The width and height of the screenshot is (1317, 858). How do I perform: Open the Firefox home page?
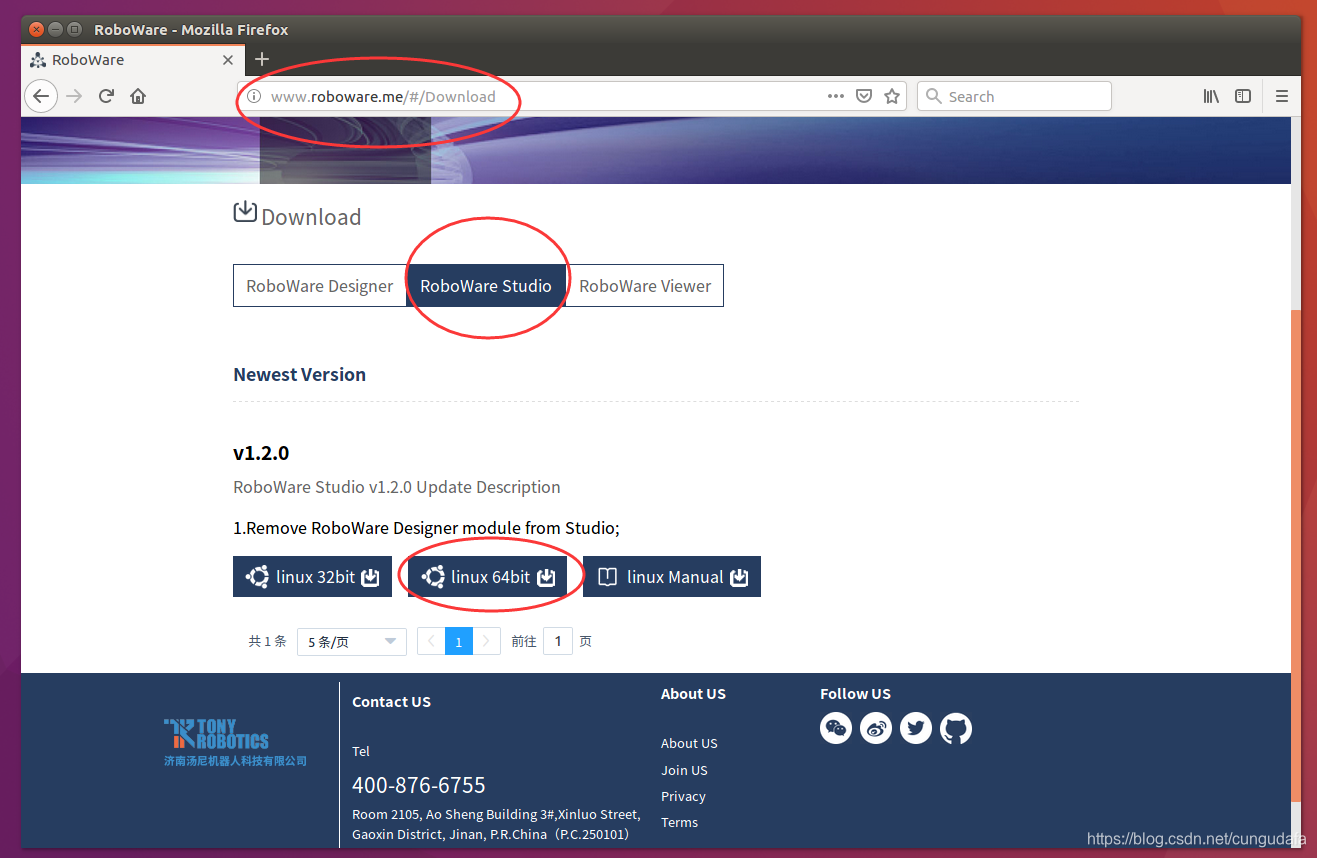tap(138, 96)
